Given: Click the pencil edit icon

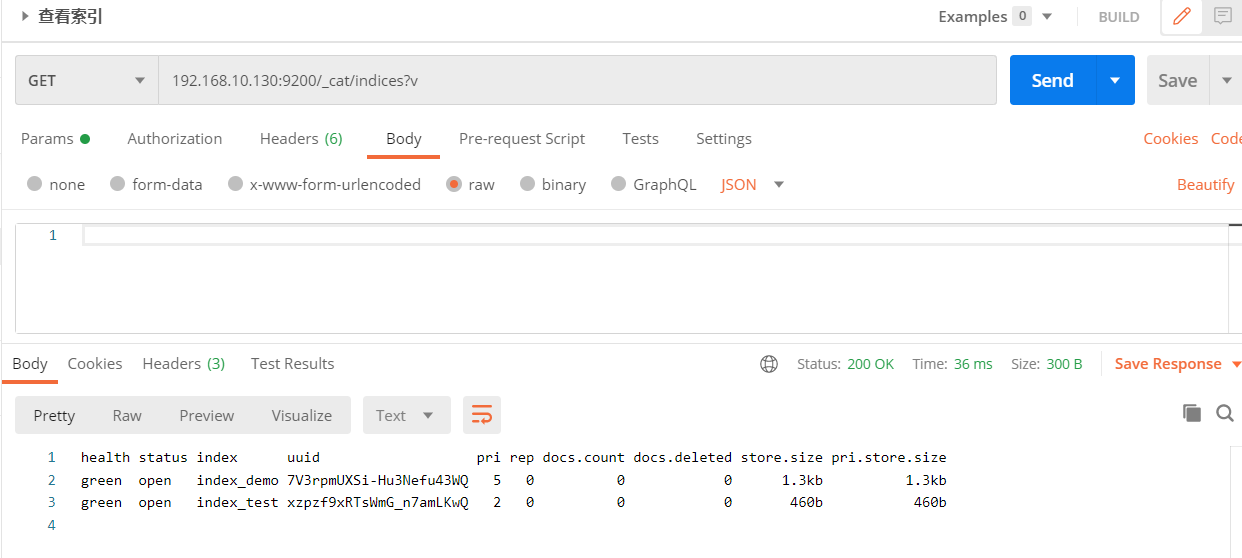Looking at the screenshot, I should pos(1182,17).
